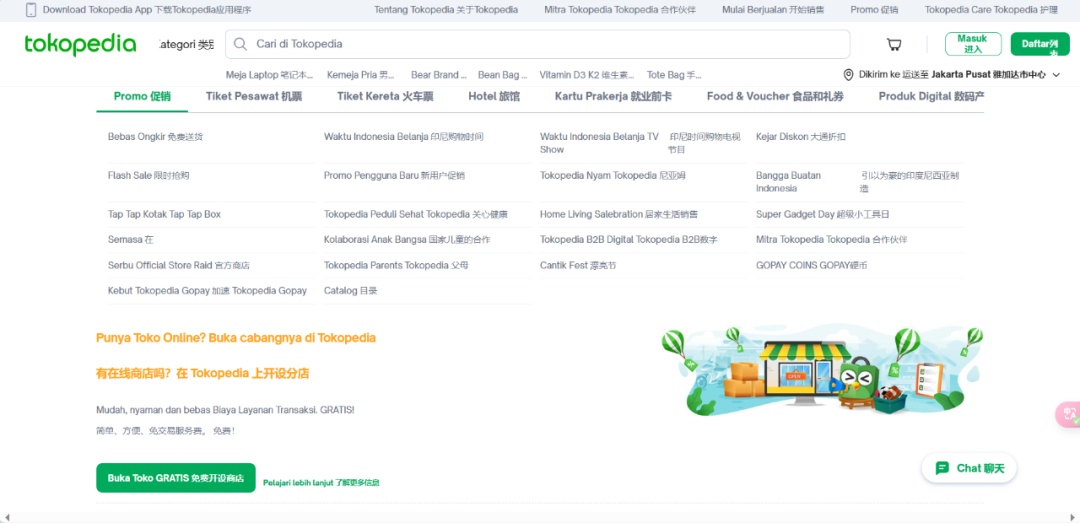Screen dimensions: 1080x523
Task: Click the horizontal scrollbar at page bottom
Action: 540,517
